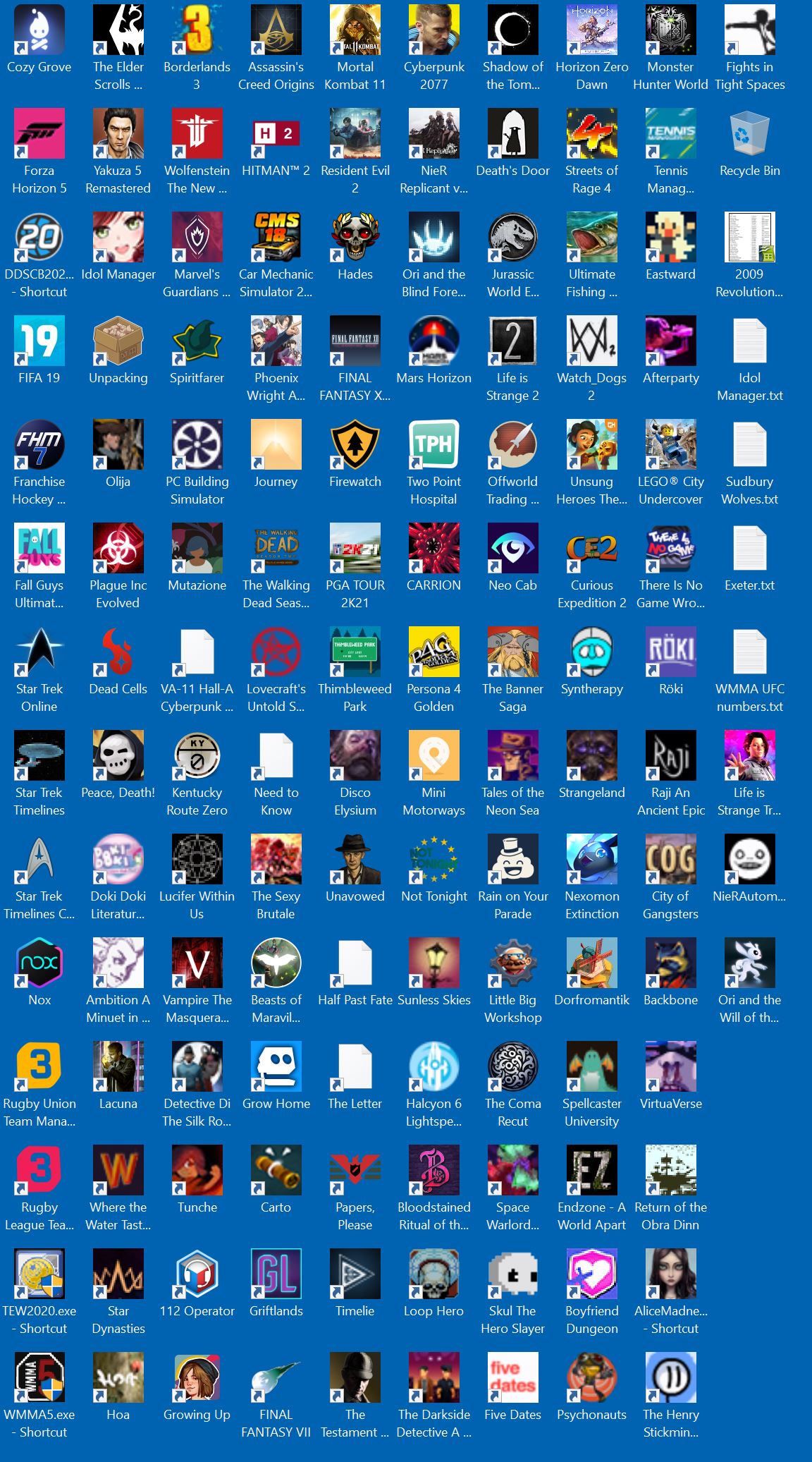Open Ori and the Will icon
This screenshot has width=812, height=1462.
[750, 963]
